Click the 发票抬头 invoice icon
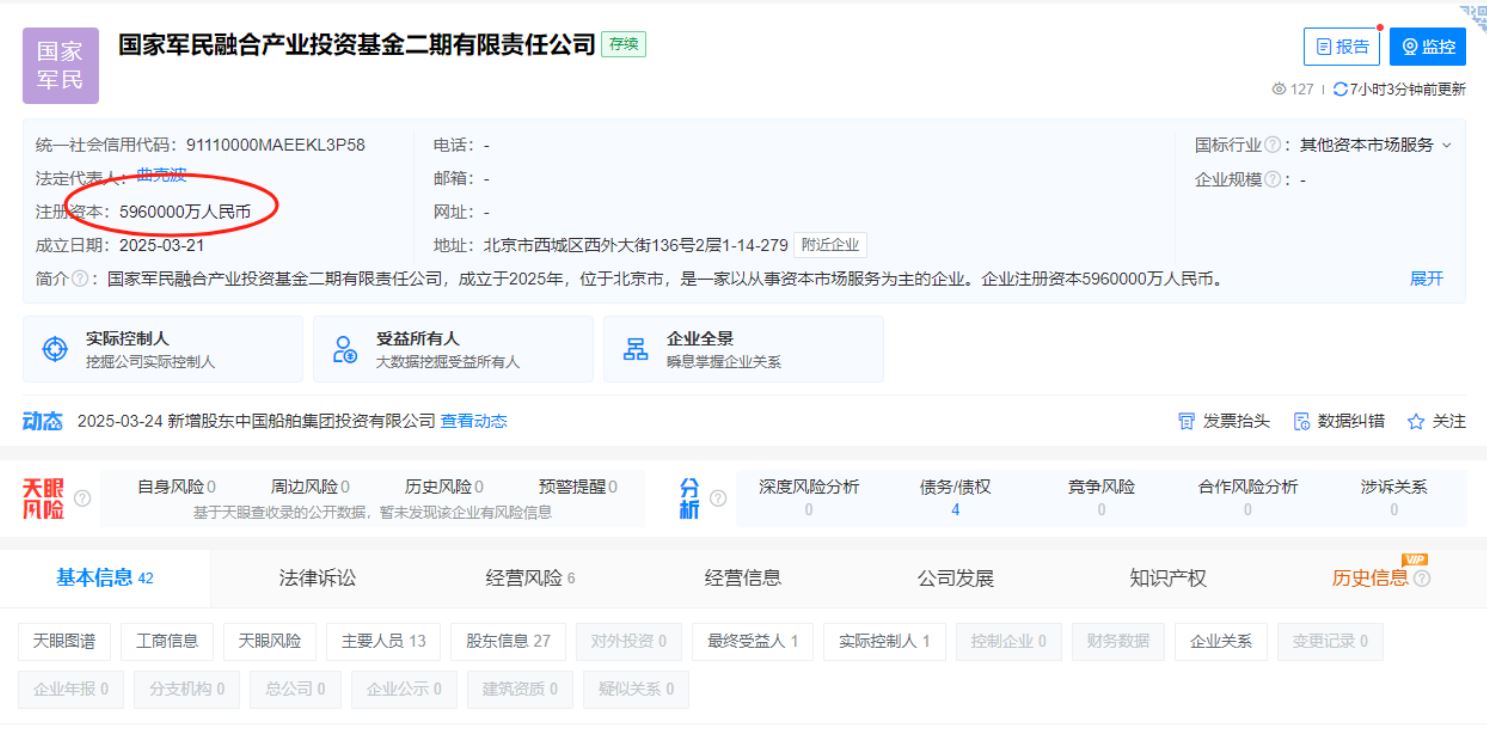 pyautogui.click(x=1186, y=422)
